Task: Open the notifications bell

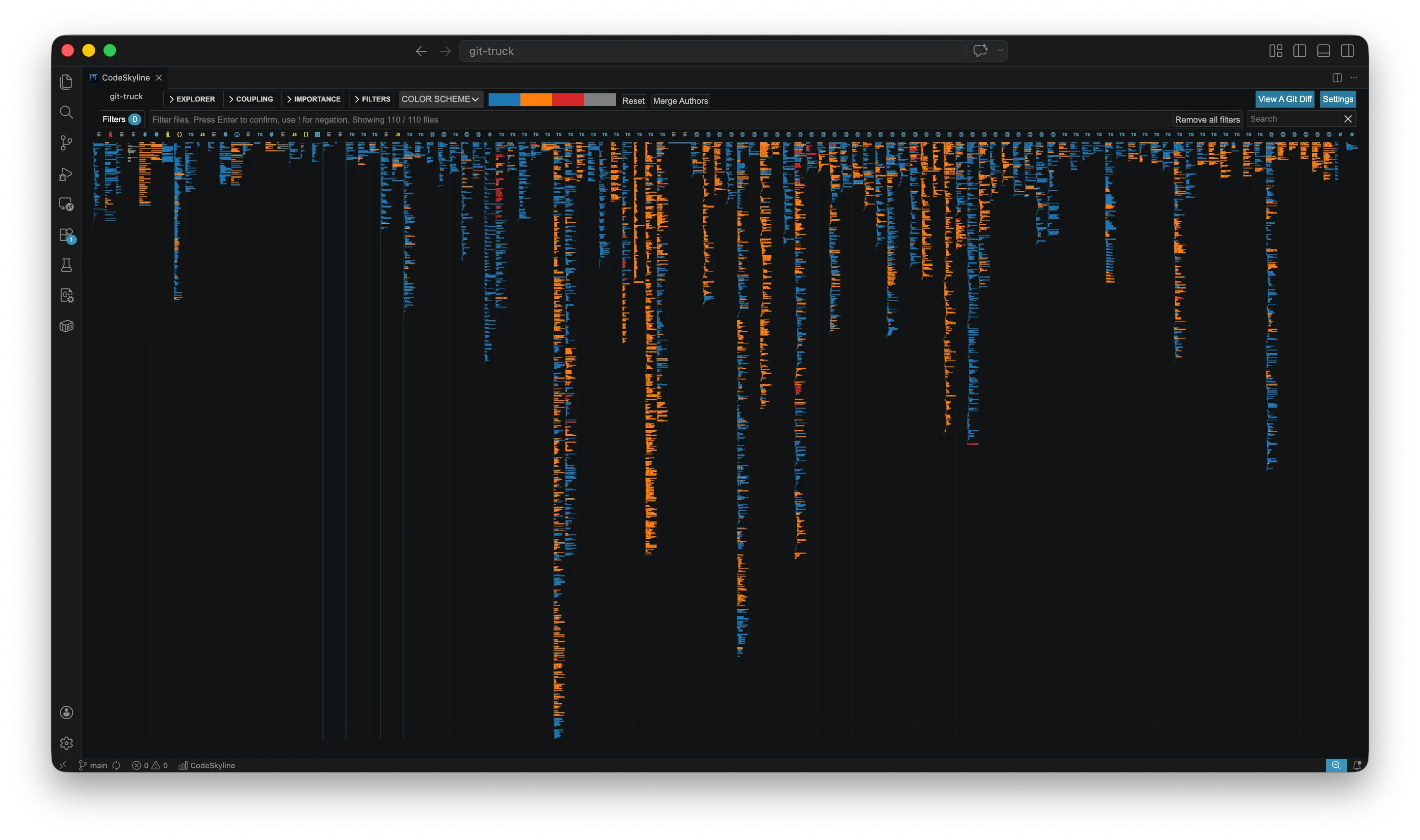Action: click(x=1356, y=765)
